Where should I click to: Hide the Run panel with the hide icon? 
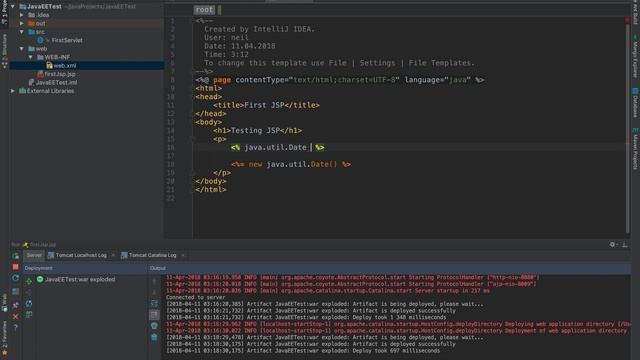[x=625, y=244]
